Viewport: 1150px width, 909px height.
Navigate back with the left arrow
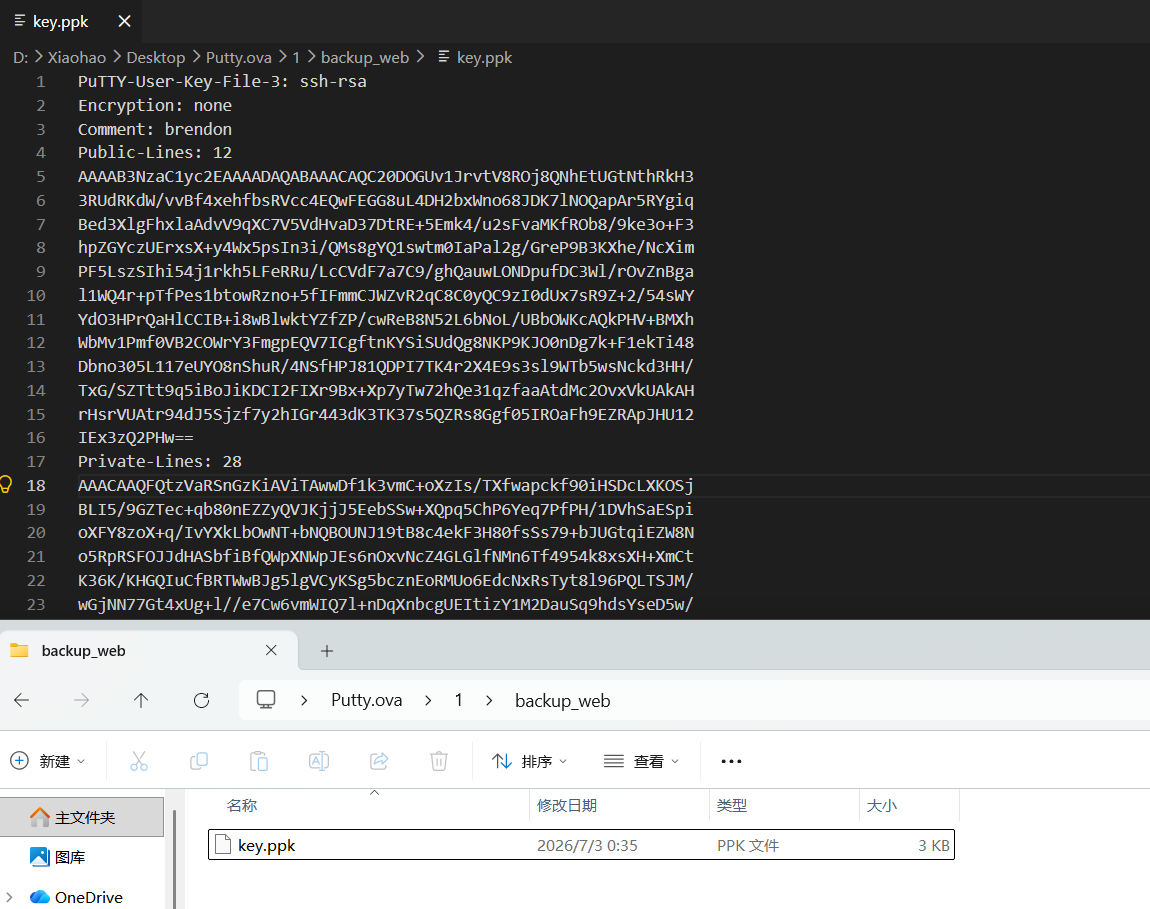click(22, 700)
